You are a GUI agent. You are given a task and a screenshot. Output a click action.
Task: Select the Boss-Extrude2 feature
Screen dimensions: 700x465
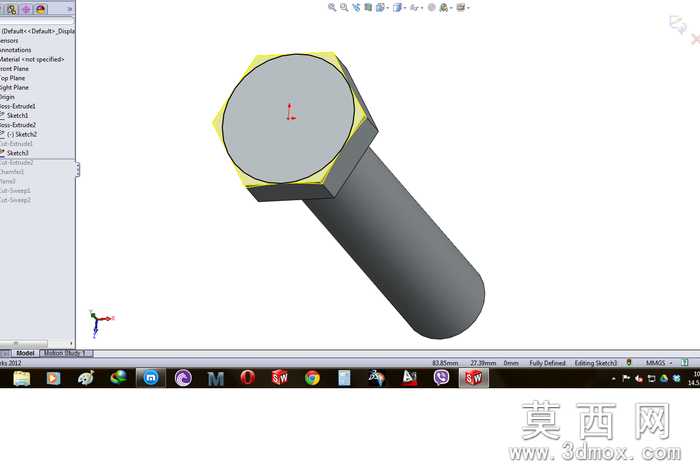pos(18,125)
